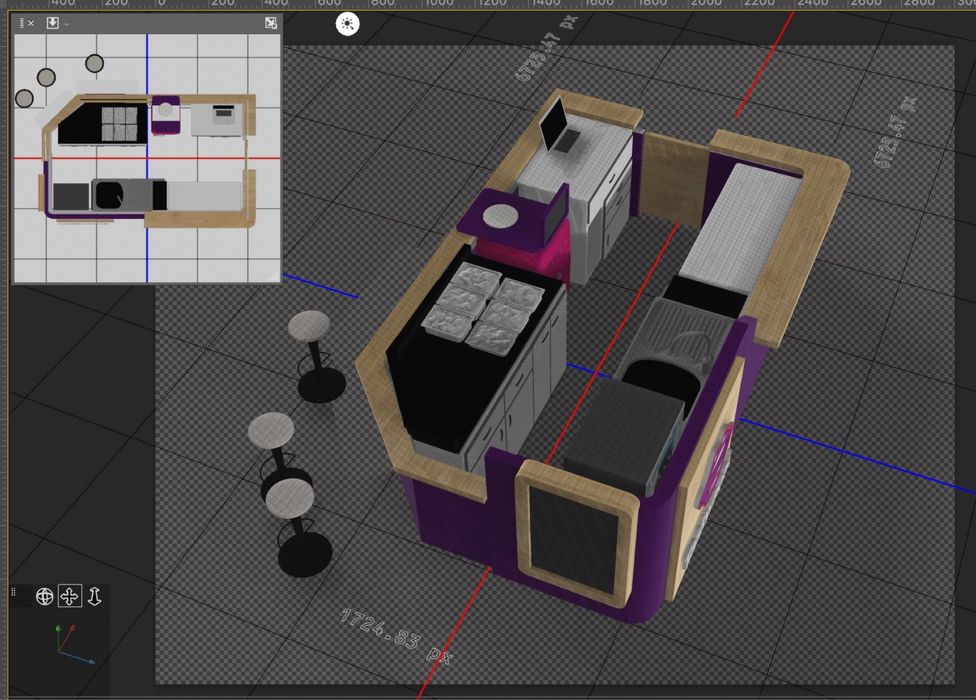Close the secondary view panel

[x=31, y=23]
